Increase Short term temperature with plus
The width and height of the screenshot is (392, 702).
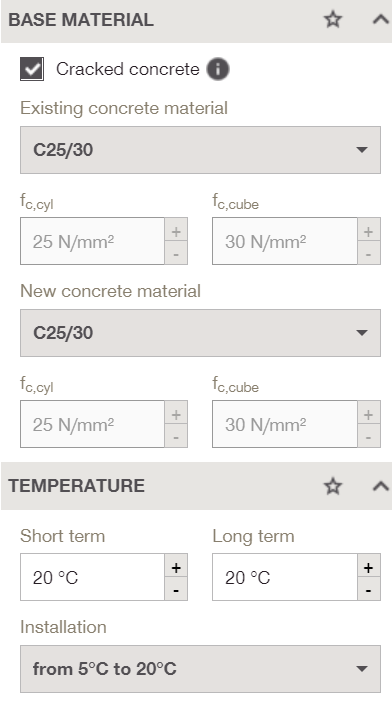point(176,567)
